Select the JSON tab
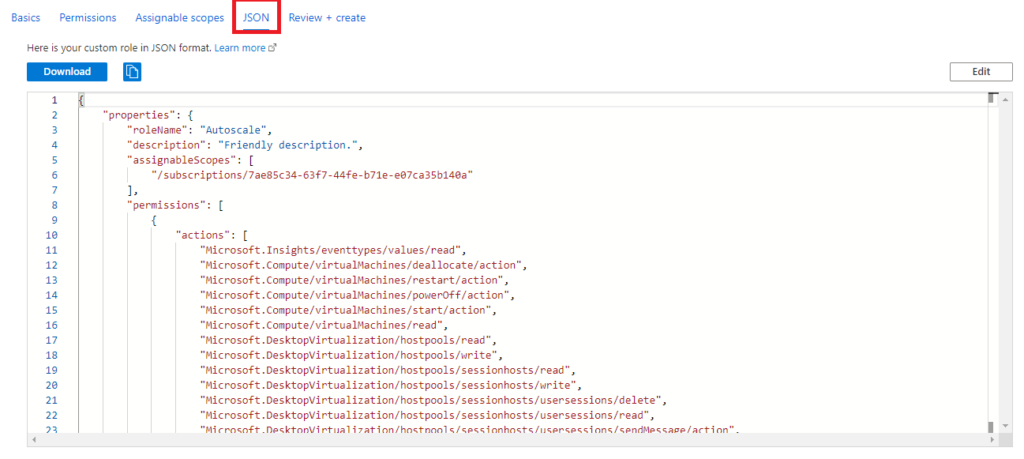The width and height of the screenshot is (1024, 459). pyautogui.click(x=256, y=18)
